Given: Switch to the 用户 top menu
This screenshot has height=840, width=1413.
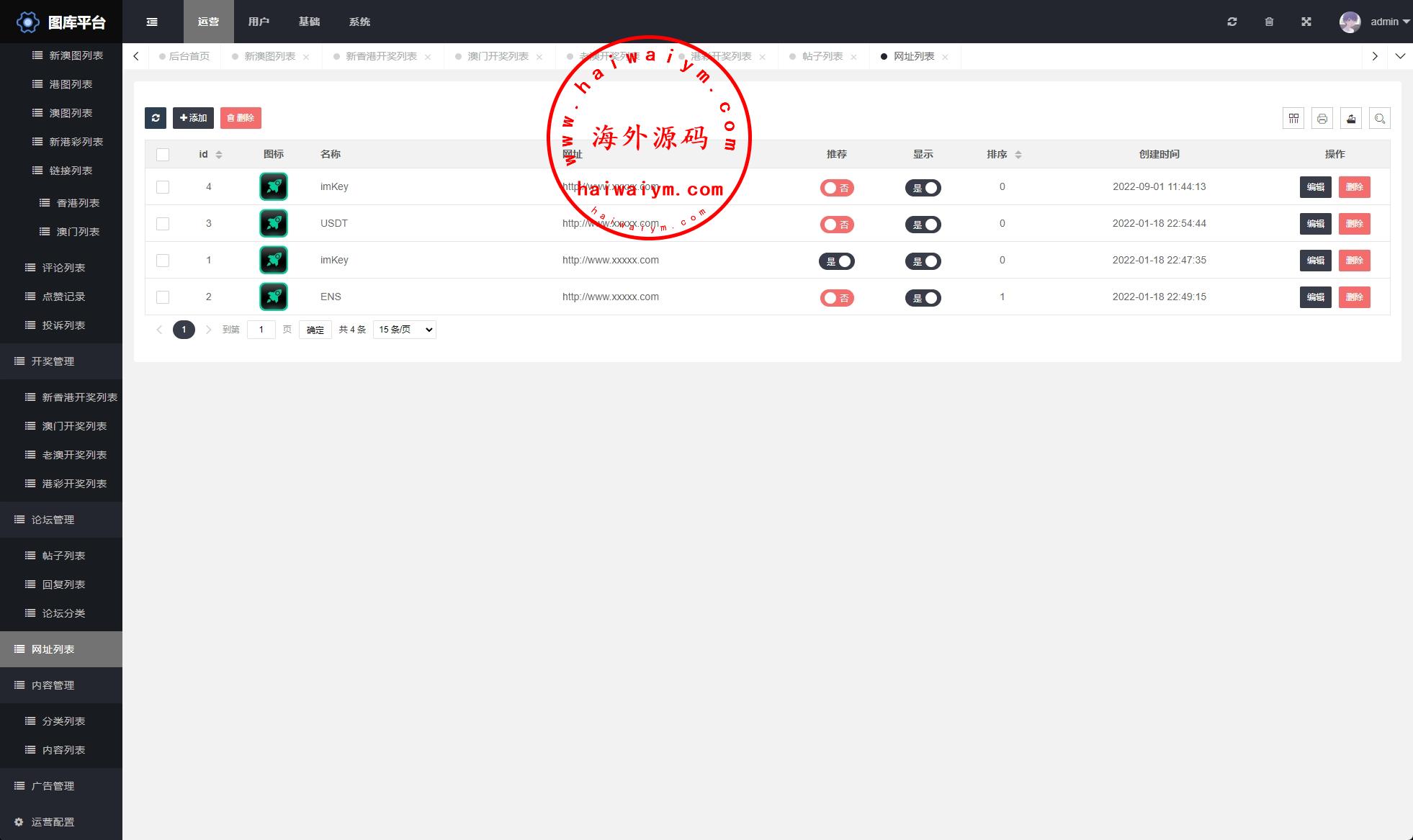Looking at the screenshot, I should [259, 22].
